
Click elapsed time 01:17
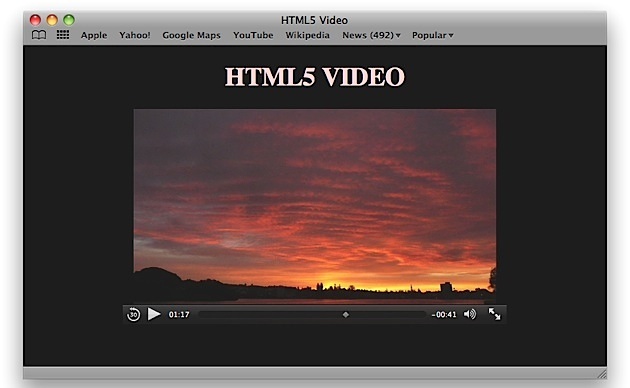[x=179, y=314]
